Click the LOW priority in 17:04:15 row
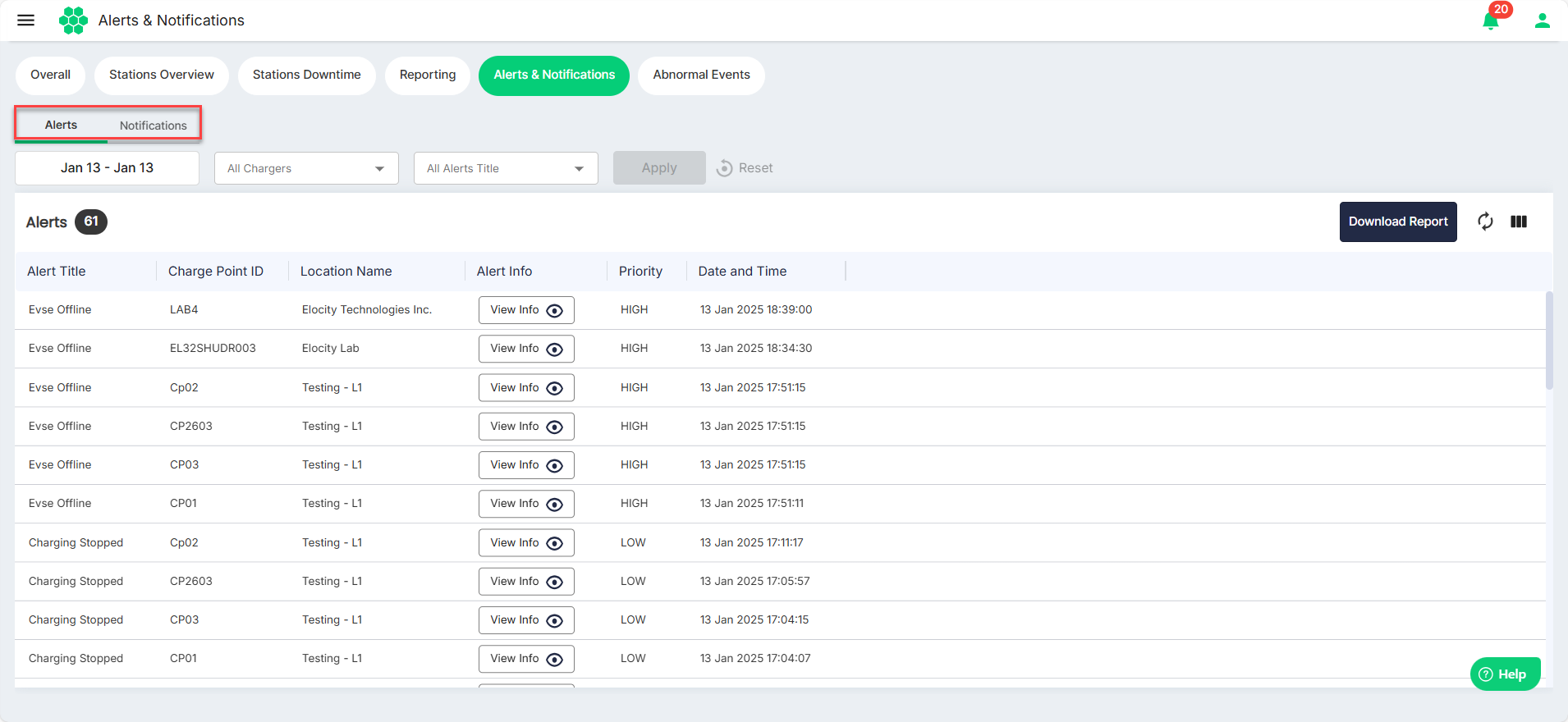This screenshot has height=722, width=1568. [633, 620]
